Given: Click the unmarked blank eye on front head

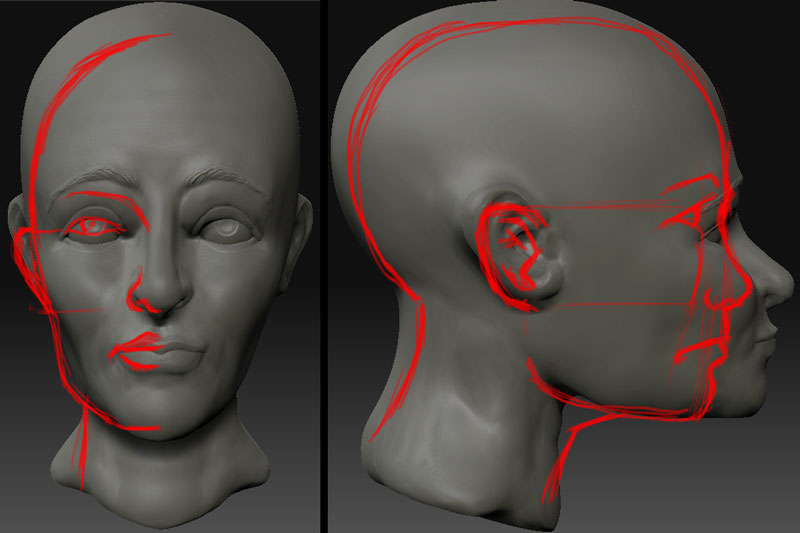Looking at the screenshot, I should (x=228, y=228).
